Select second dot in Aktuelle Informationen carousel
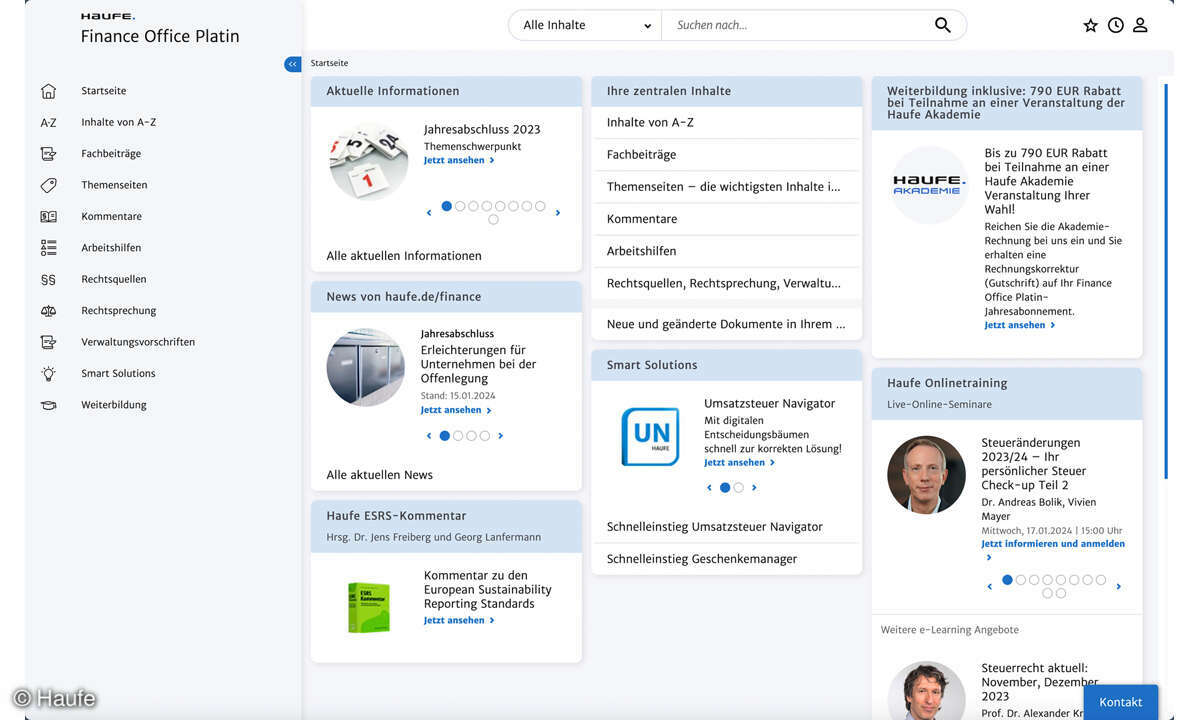The image size is (1200, 720). pos(460,206)
